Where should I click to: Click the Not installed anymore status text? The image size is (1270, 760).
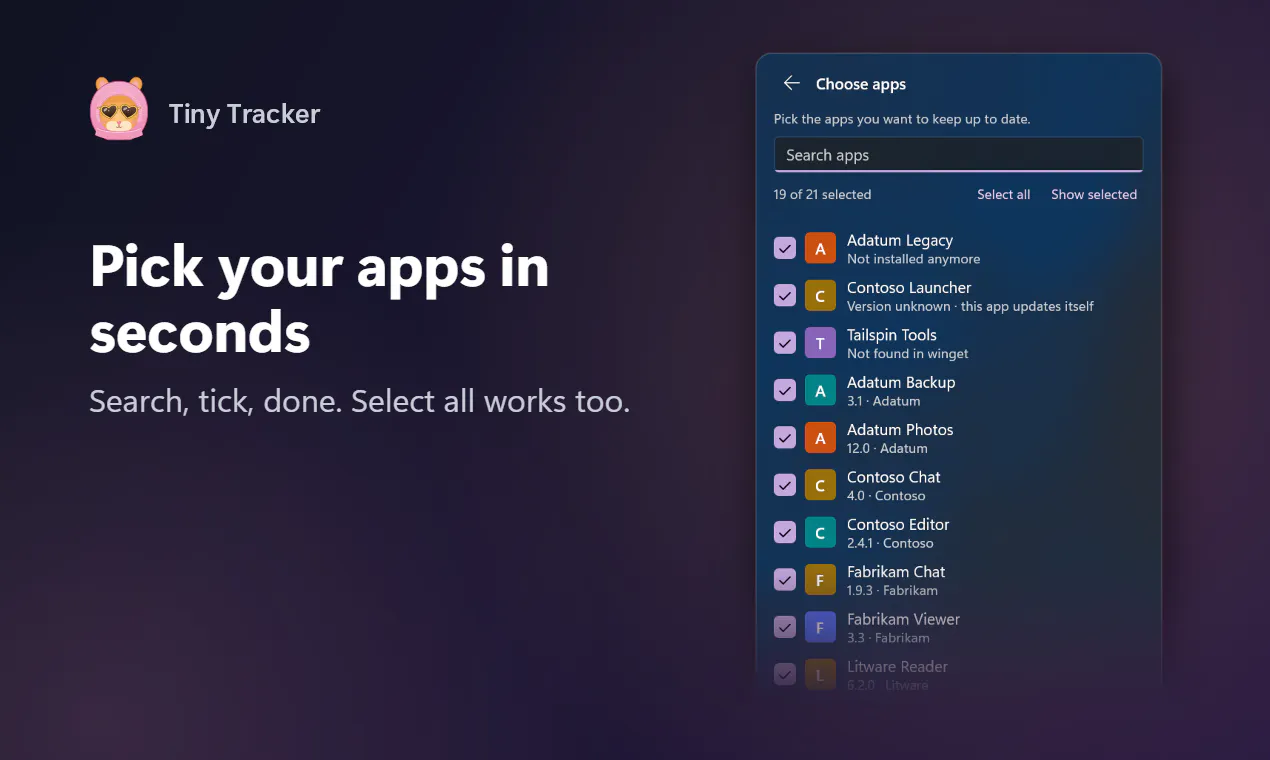[x=913, y=259]
